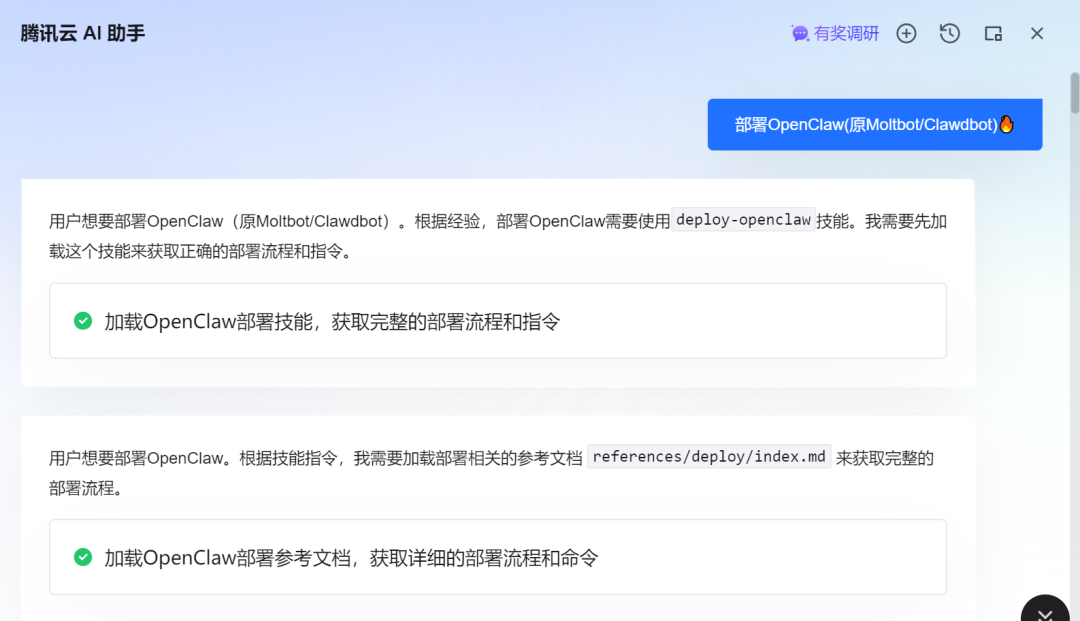Click paragraph starting 用户想要部署OpenClaw（原Moltbot

coord(498,236)
